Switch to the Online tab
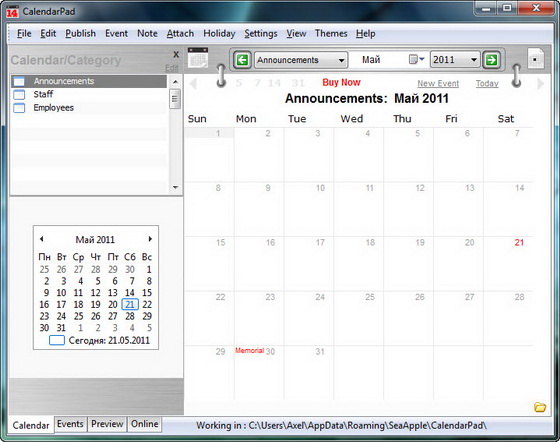This screenshot has height=442, width=560. 145,424
